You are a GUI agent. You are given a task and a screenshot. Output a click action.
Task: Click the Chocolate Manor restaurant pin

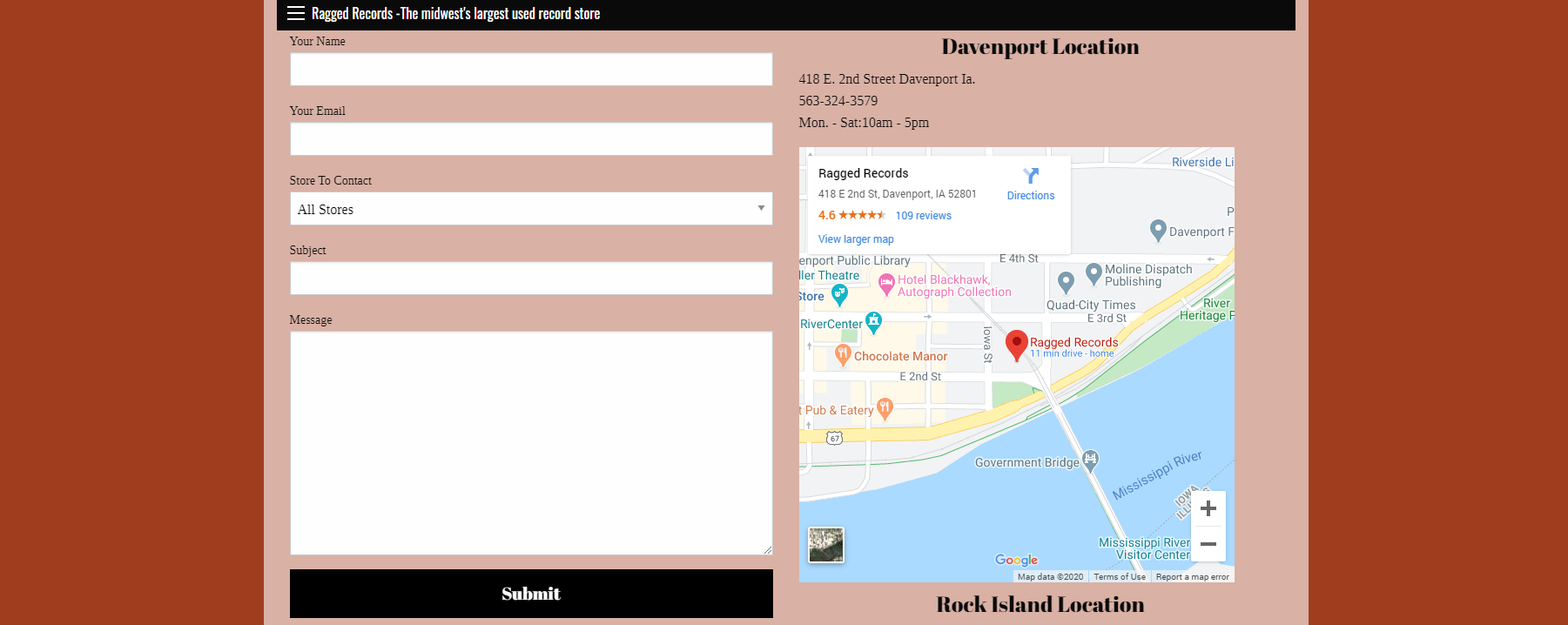tap(842, 354)
